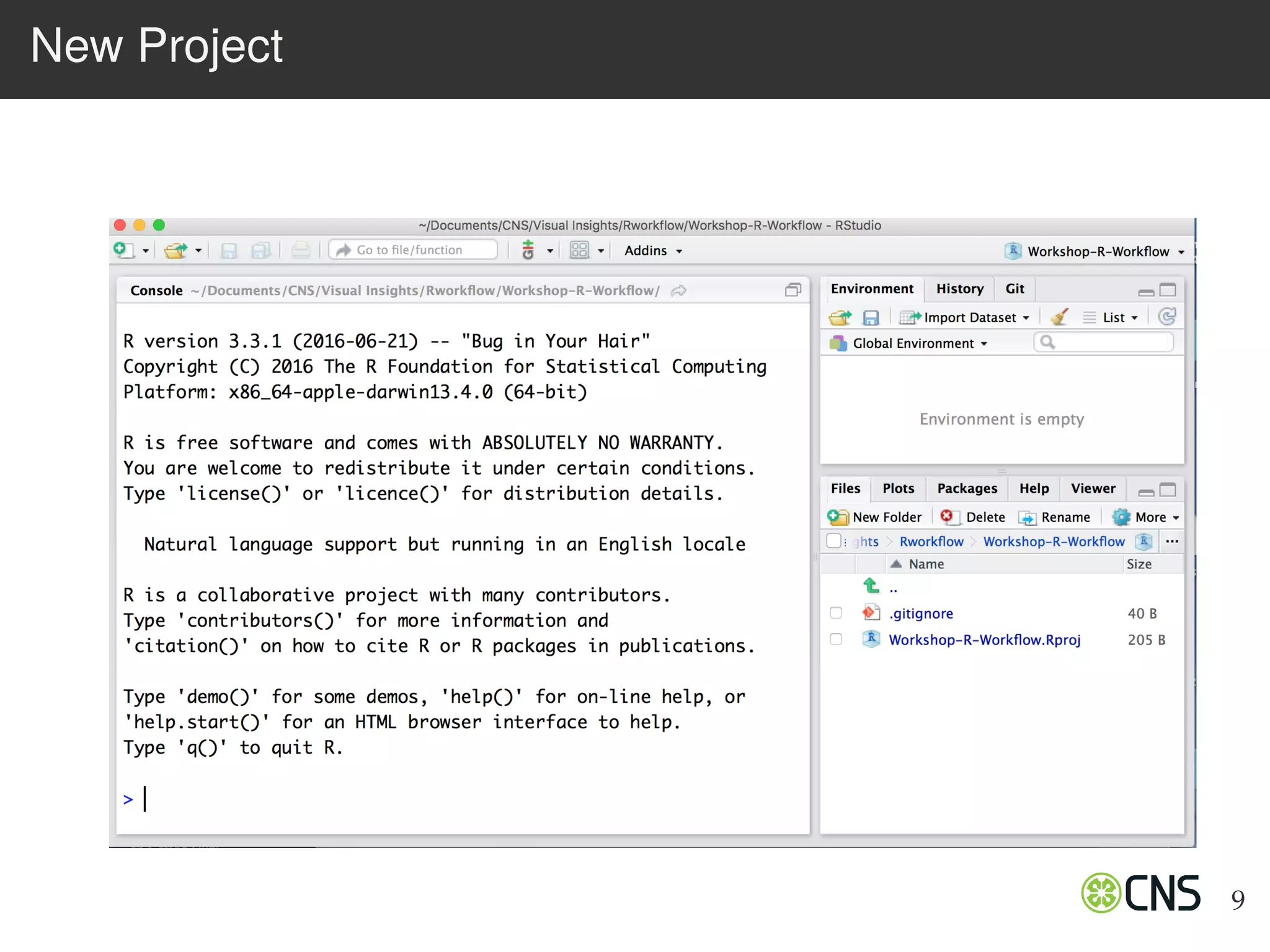Click the workspace panes grid icon

pos(579,250)
